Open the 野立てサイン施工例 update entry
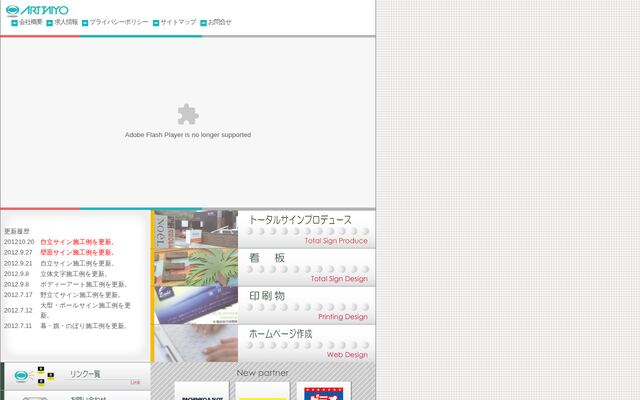This screenshot has height=400, width=640. pyautogui.click(x=80, y=295)
